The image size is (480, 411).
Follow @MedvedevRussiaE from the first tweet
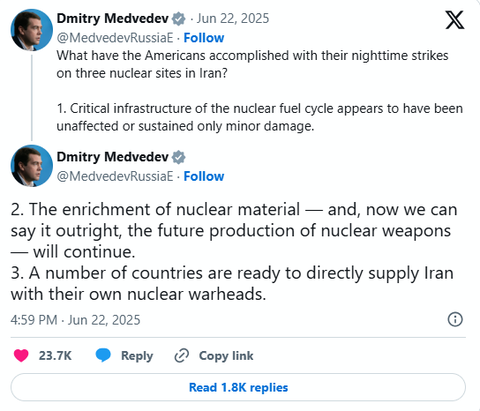click(204, 38)
